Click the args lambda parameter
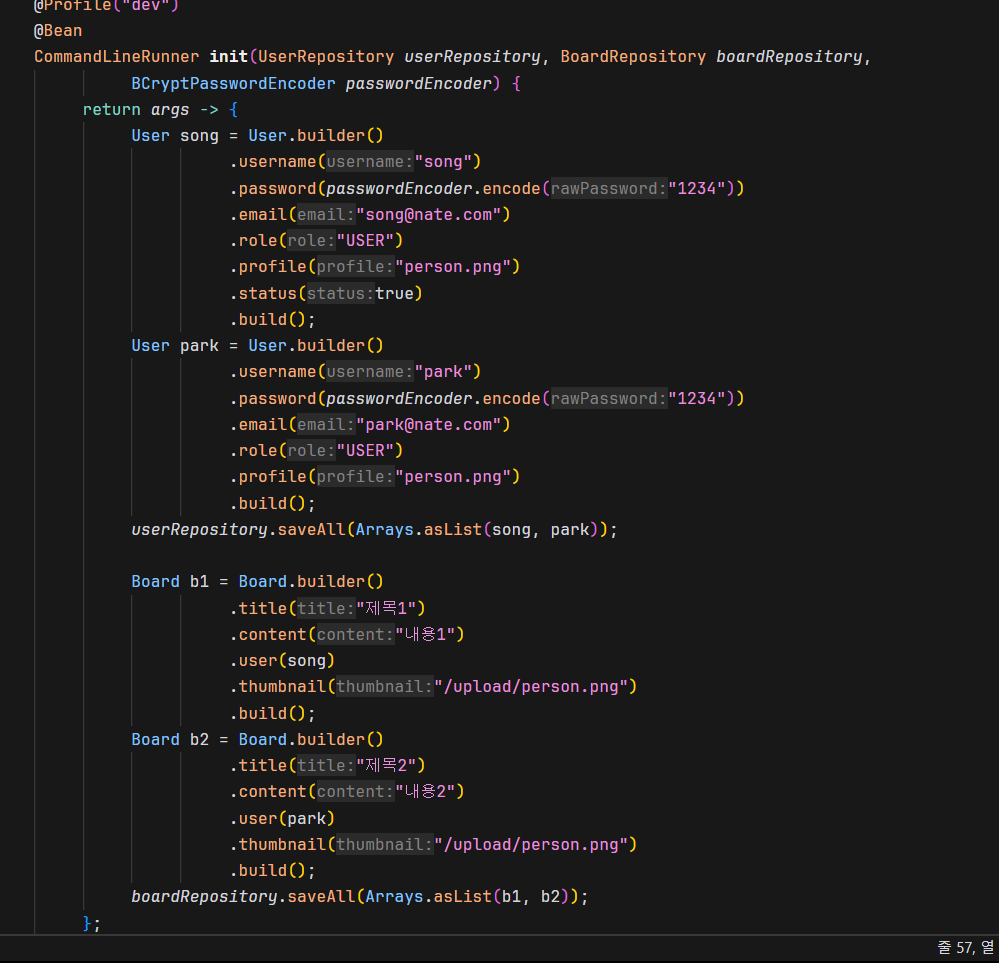 coord(170,110)
